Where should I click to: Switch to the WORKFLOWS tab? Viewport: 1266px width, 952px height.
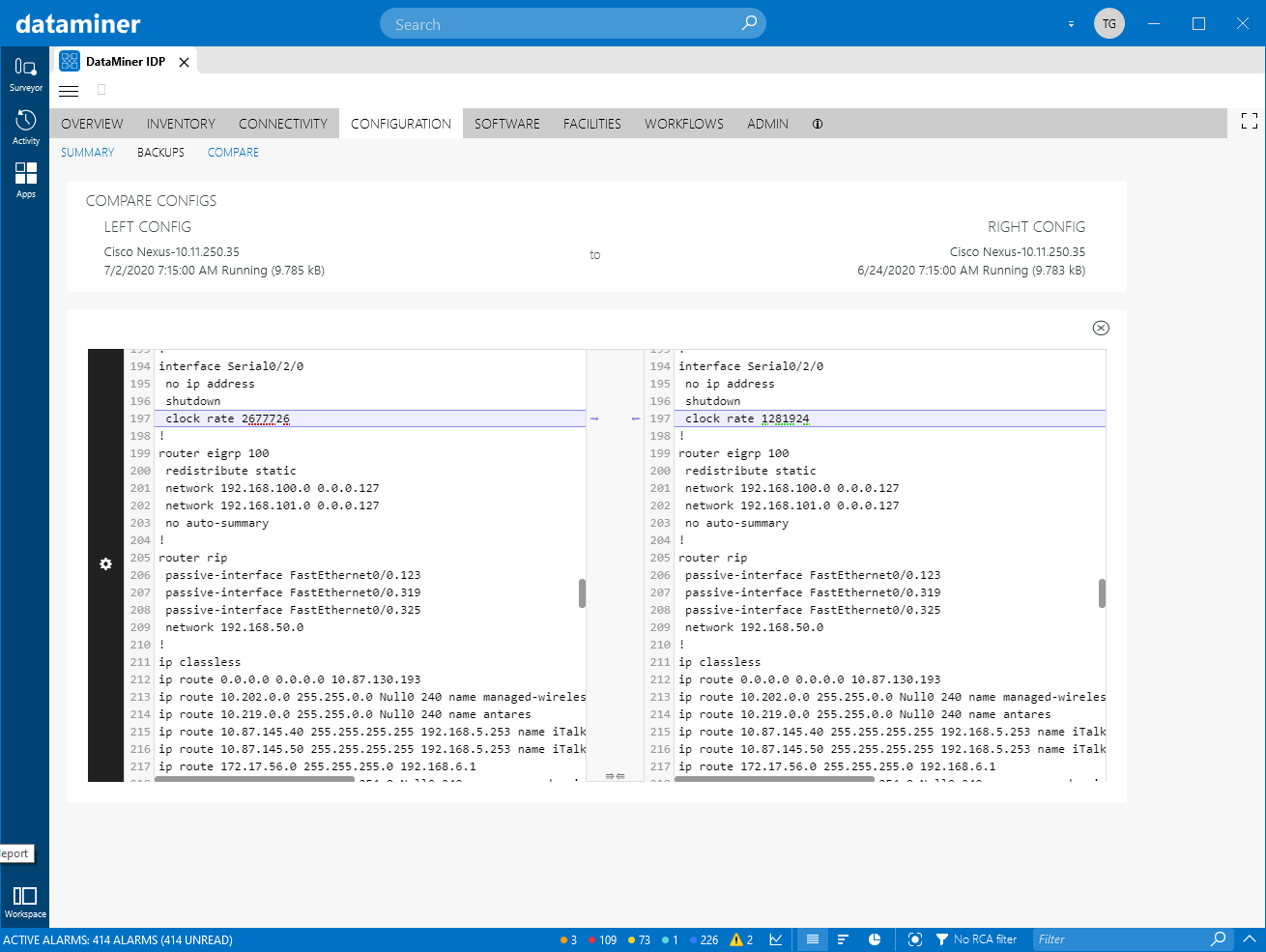[684, 124]
